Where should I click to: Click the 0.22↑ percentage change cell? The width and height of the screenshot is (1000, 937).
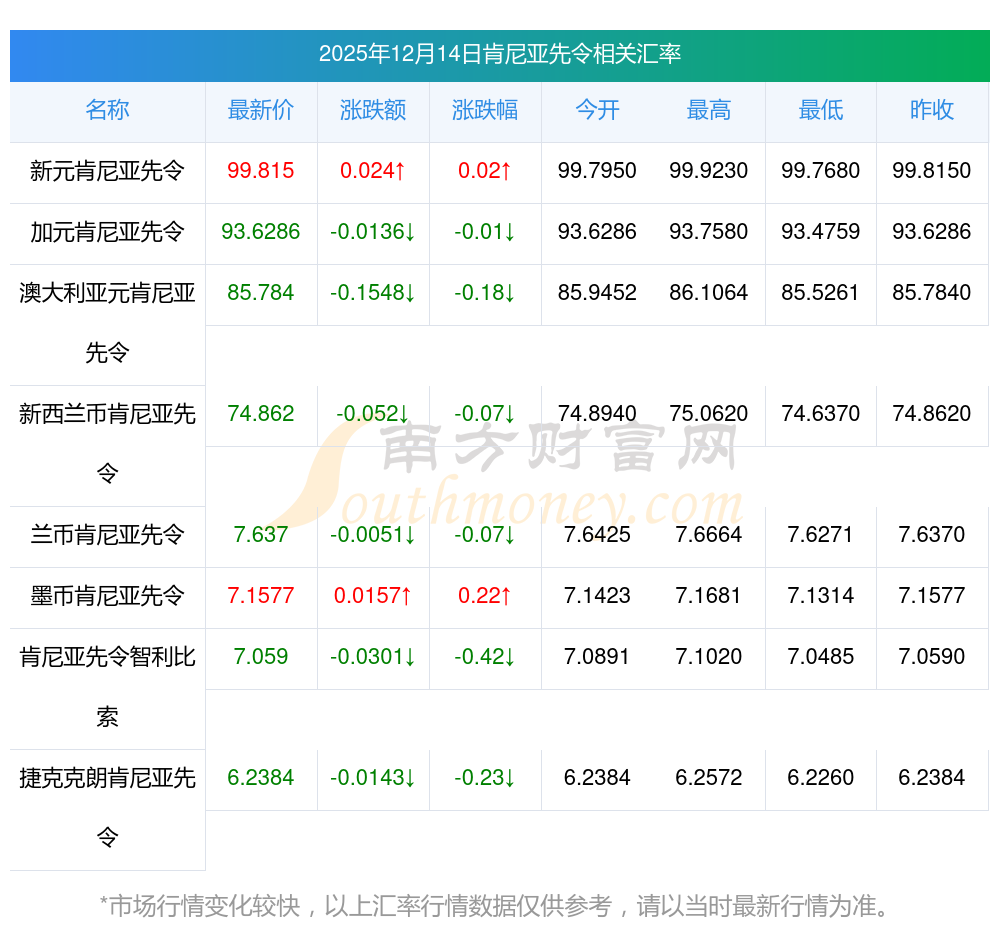[485, 596]
